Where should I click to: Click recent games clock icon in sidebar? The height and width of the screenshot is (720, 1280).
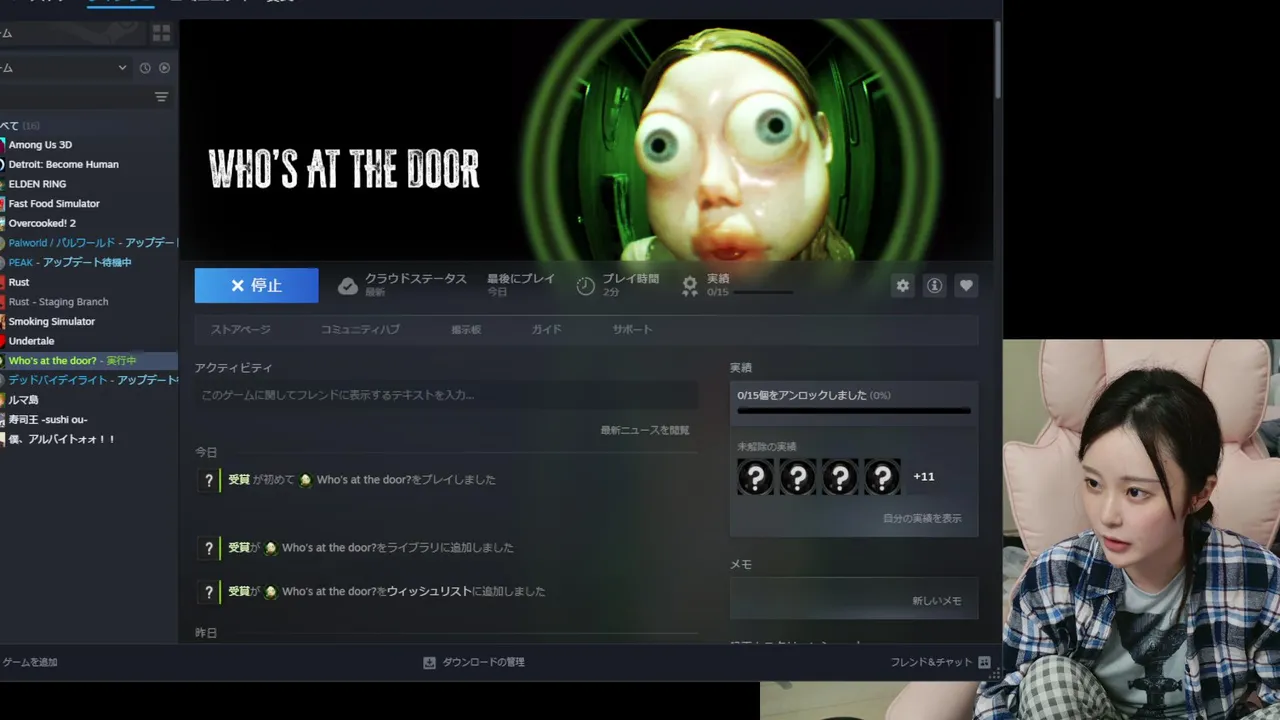[145, 68]
